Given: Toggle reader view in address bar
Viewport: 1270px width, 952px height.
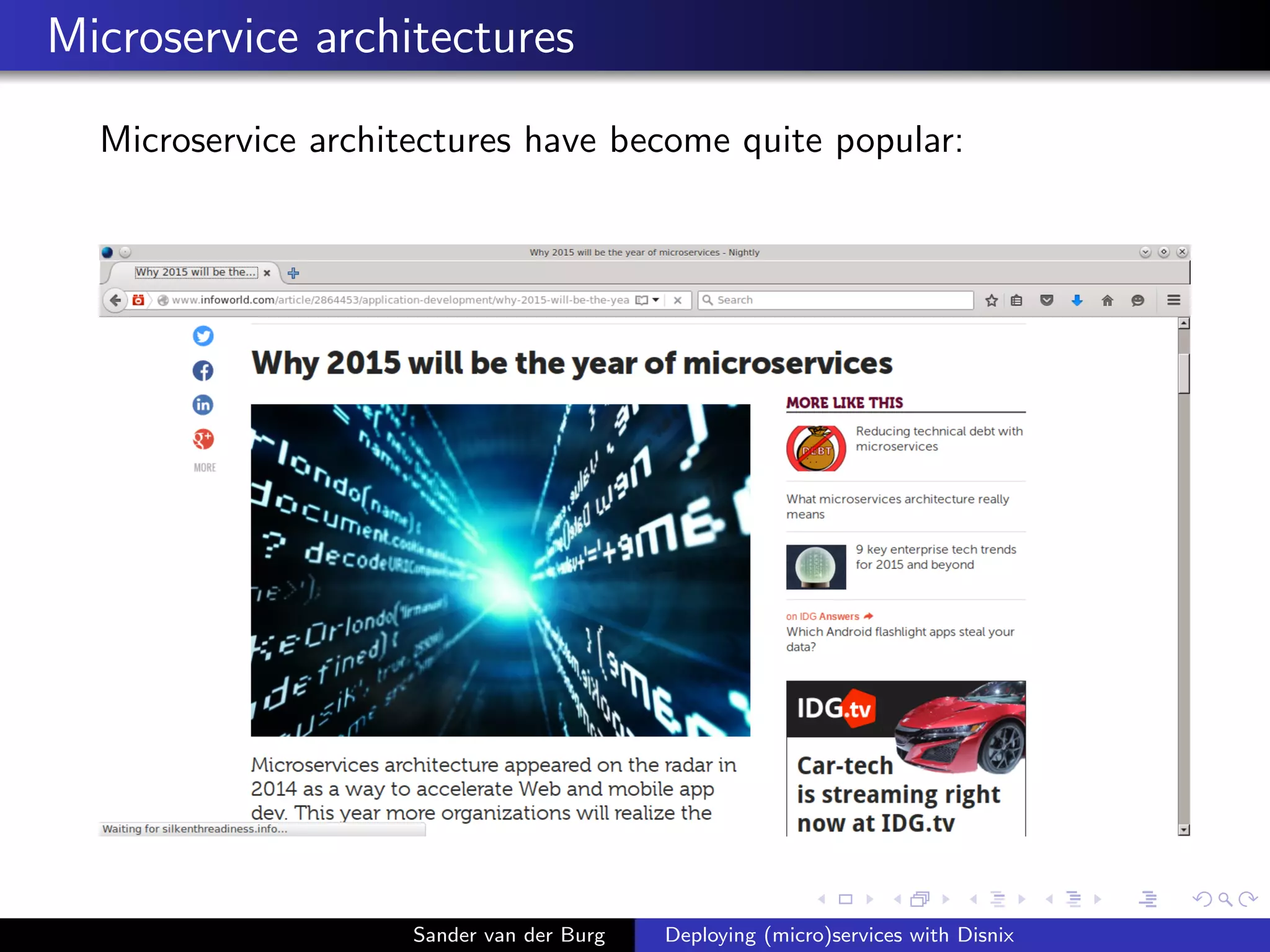Looking at the screenshot, I should point(641,300).
